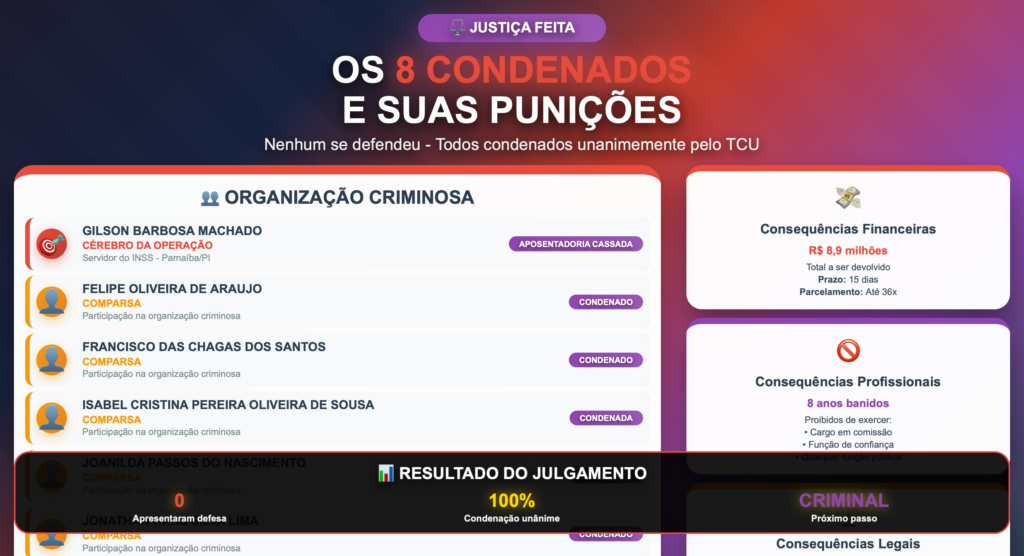Image resolution: width=1024 pixels, height=556 pixels.
Task: Click the 0 Apresentaram defesa statistic
Action: [179, 507]
